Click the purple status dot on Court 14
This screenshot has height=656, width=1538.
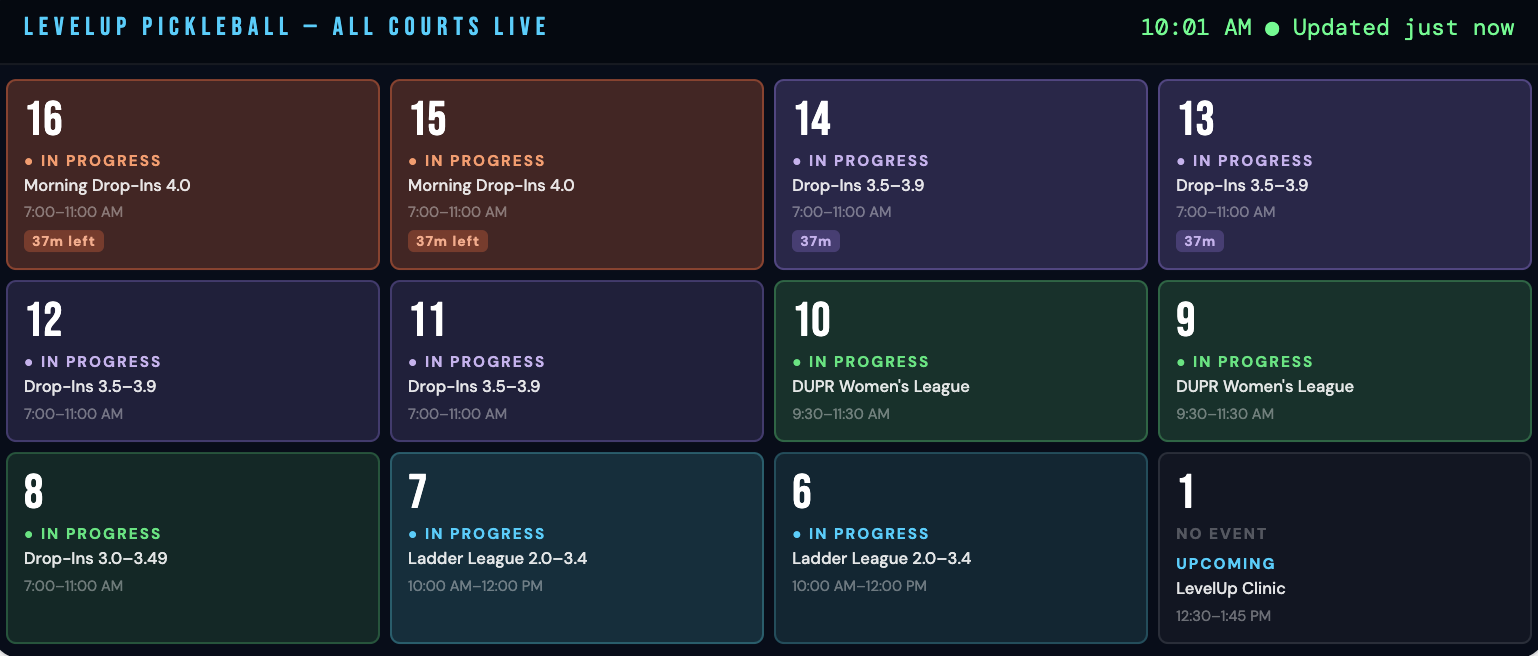(797, 161)
